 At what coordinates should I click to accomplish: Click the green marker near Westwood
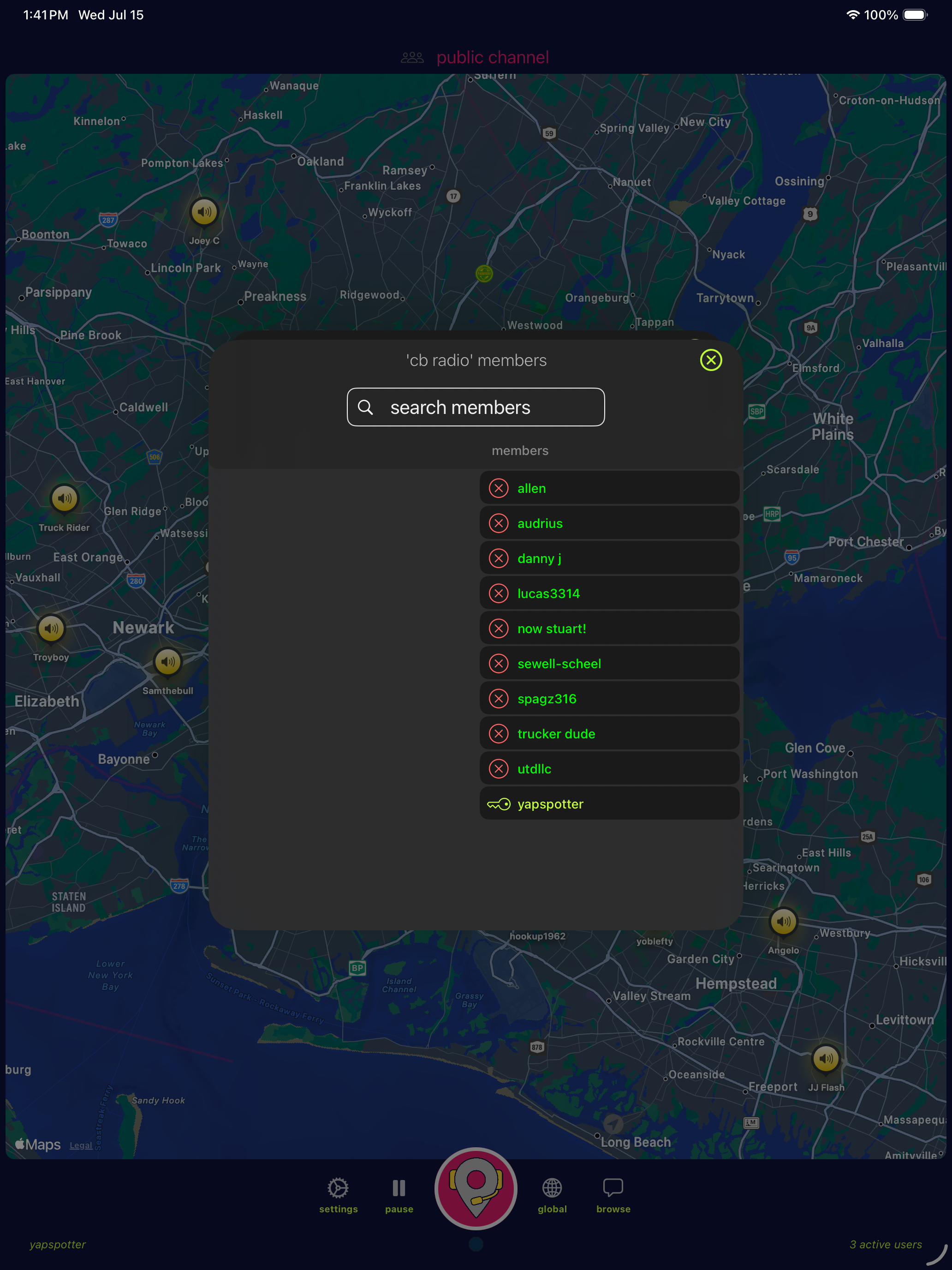tap(484, 274)
